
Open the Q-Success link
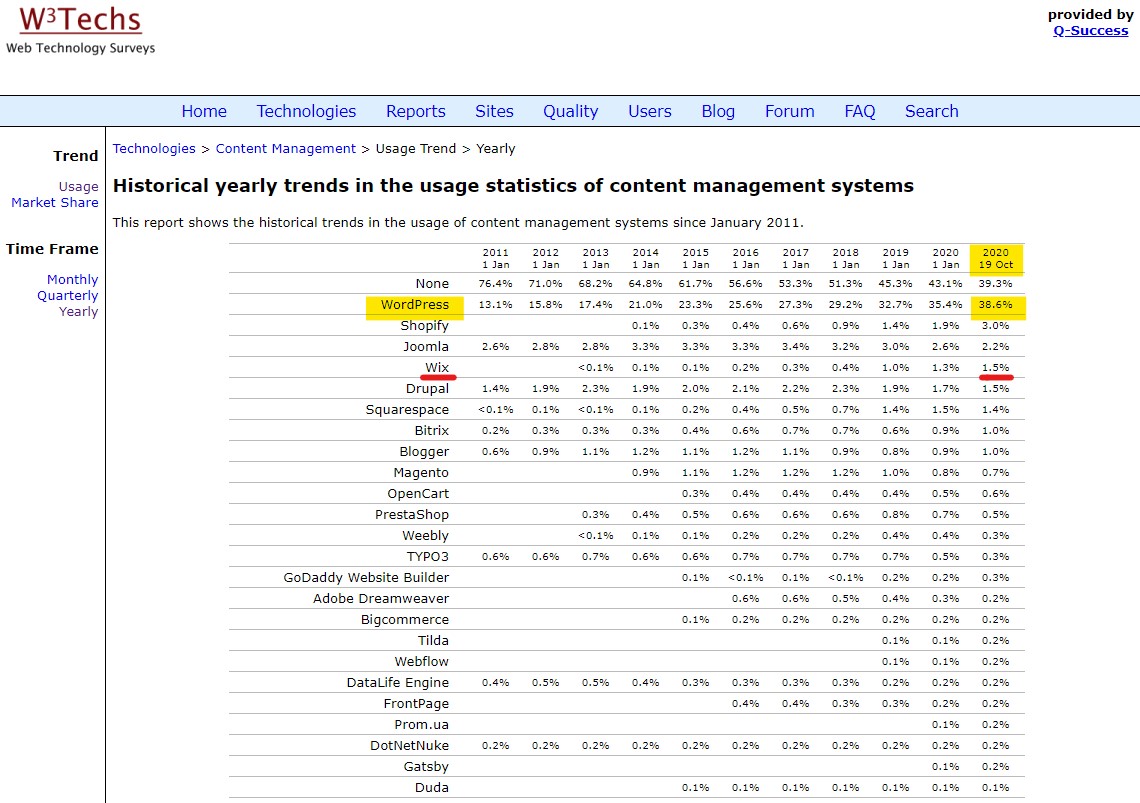point(1091,31)
